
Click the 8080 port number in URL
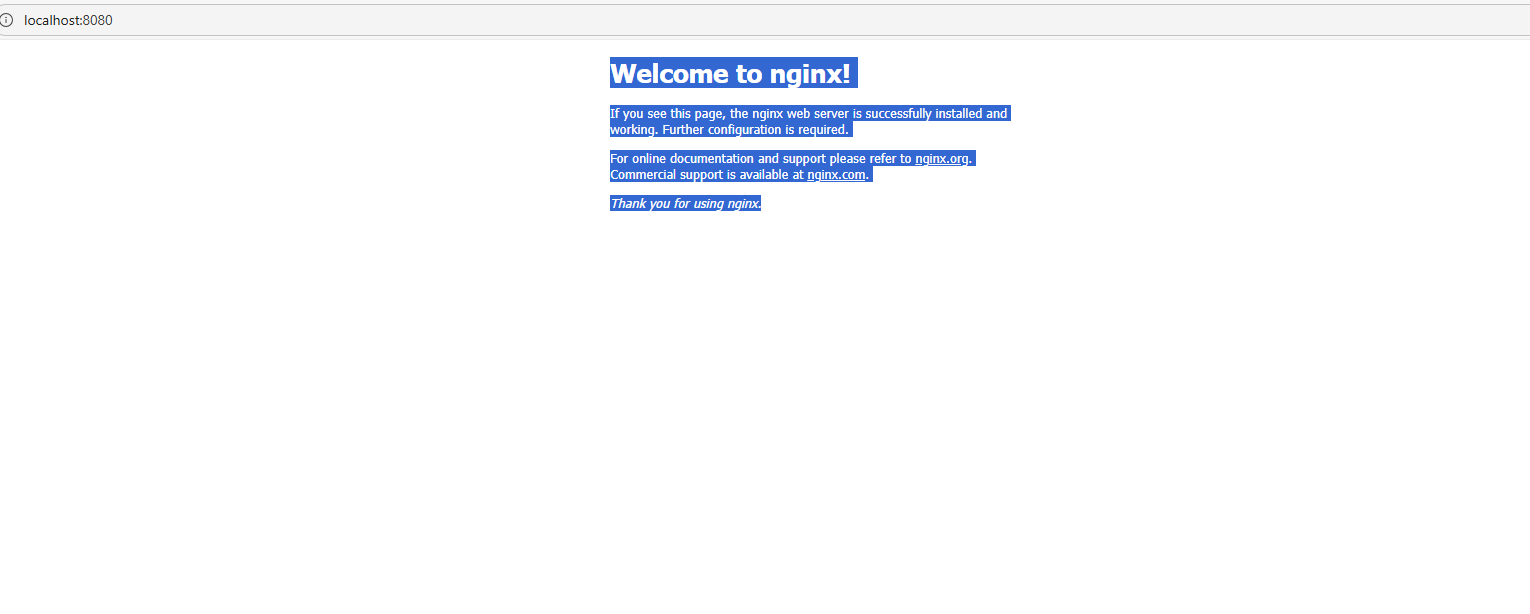pyautogui.click(x=98, y=20)
